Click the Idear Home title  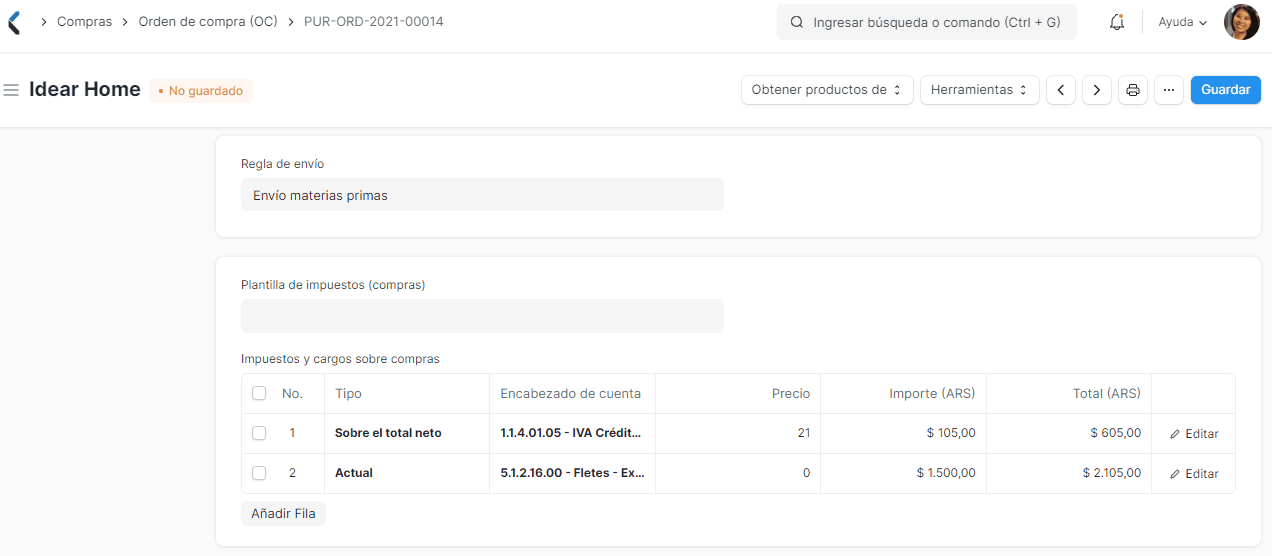[85, 89]
